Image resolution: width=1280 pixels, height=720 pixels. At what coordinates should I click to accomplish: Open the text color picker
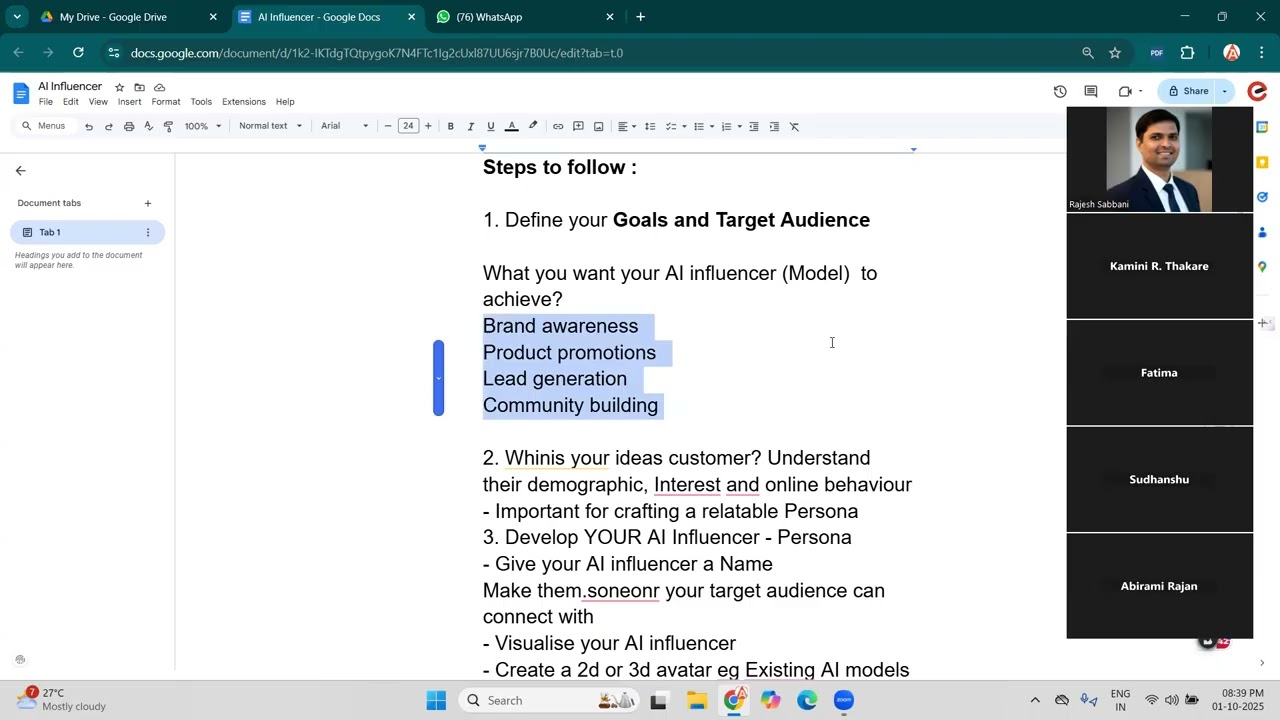(512, 126)
